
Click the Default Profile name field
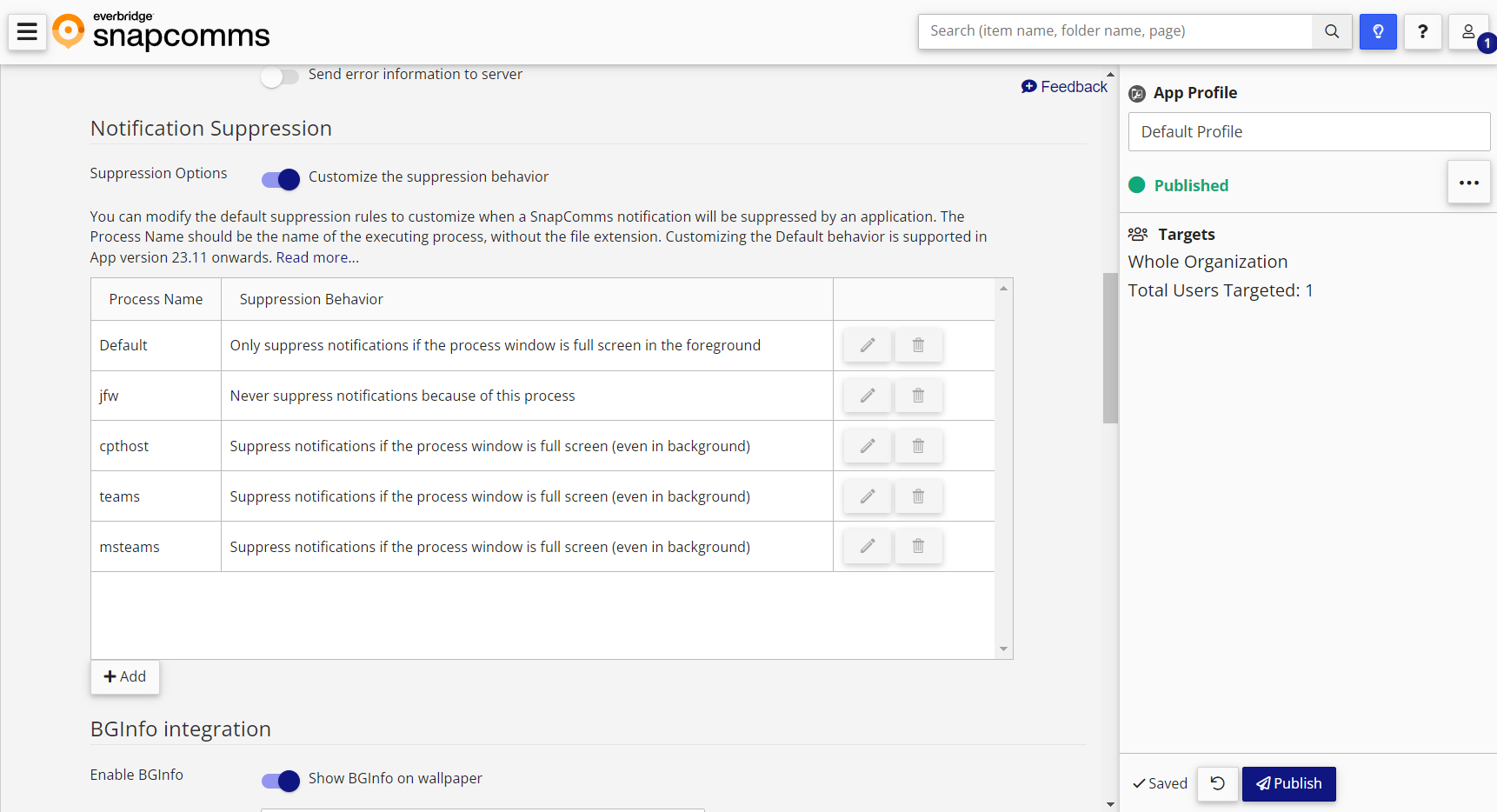[x=1309, y=132]
